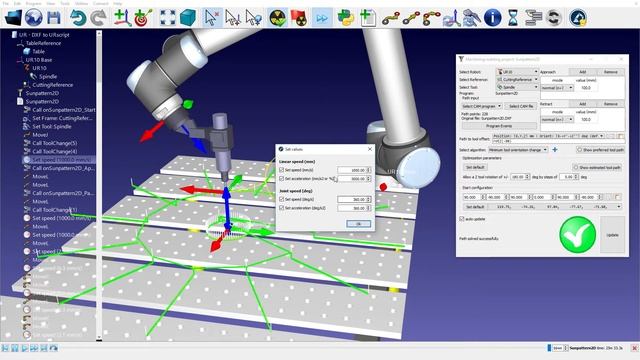Toggle fast simulation speed

(x=322, y=18)
